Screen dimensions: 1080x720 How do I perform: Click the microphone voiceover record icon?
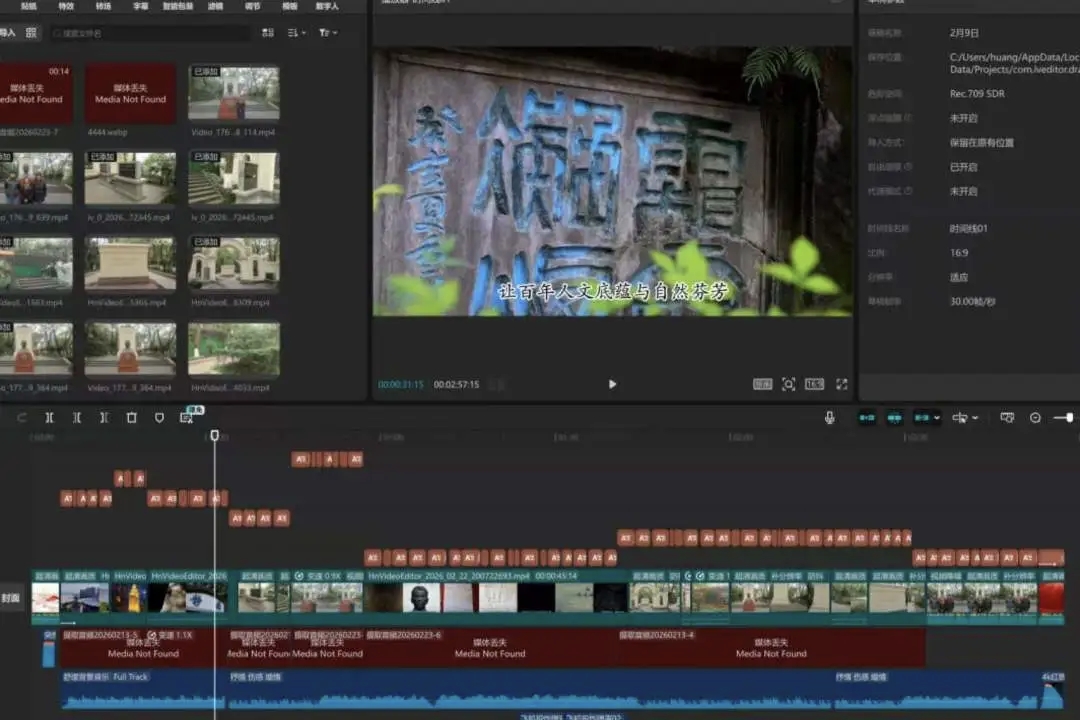pos(829,418)
